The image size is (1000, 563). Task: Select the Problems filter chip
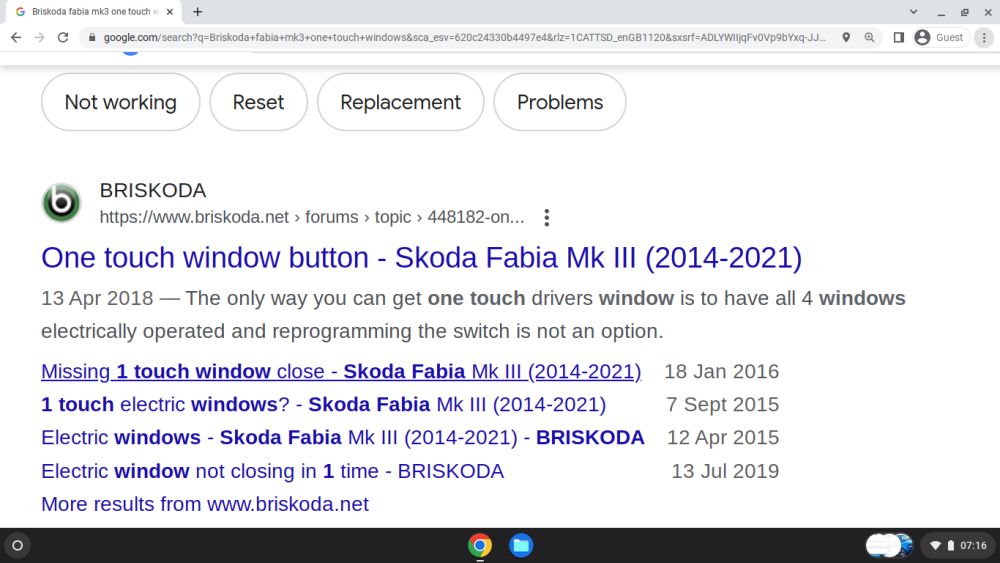click(560, 102)
